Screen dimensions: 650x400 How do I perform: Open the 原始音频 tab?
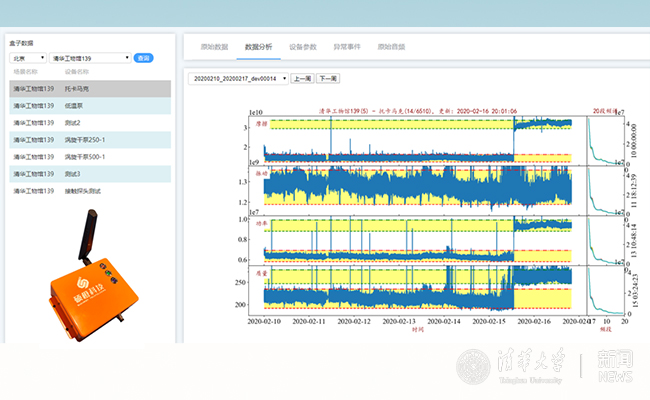(391, 47)
